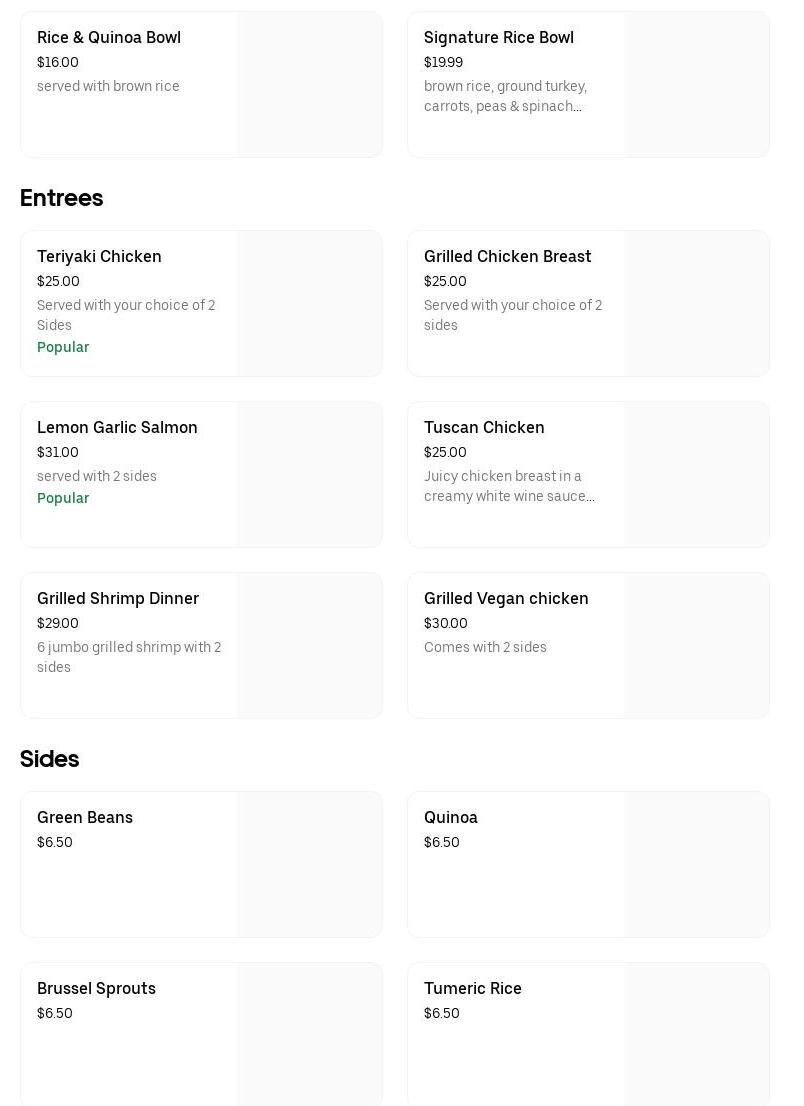The width and height of the screenshot is (804, 1106).
Task: Select the Teriyaki Chicken entree title
Action: pyautogui.click(x=99, y=257)
